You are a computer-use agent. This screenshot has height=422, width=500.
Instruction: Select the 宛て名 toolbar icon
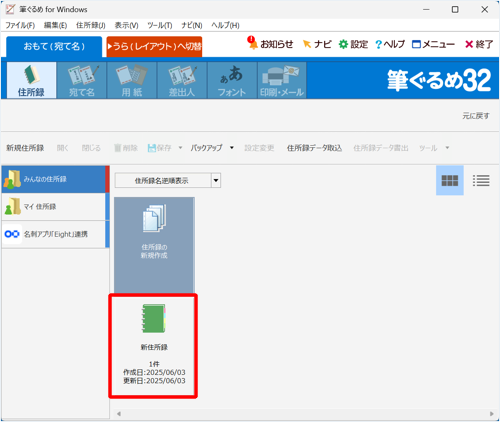[82, 80]
